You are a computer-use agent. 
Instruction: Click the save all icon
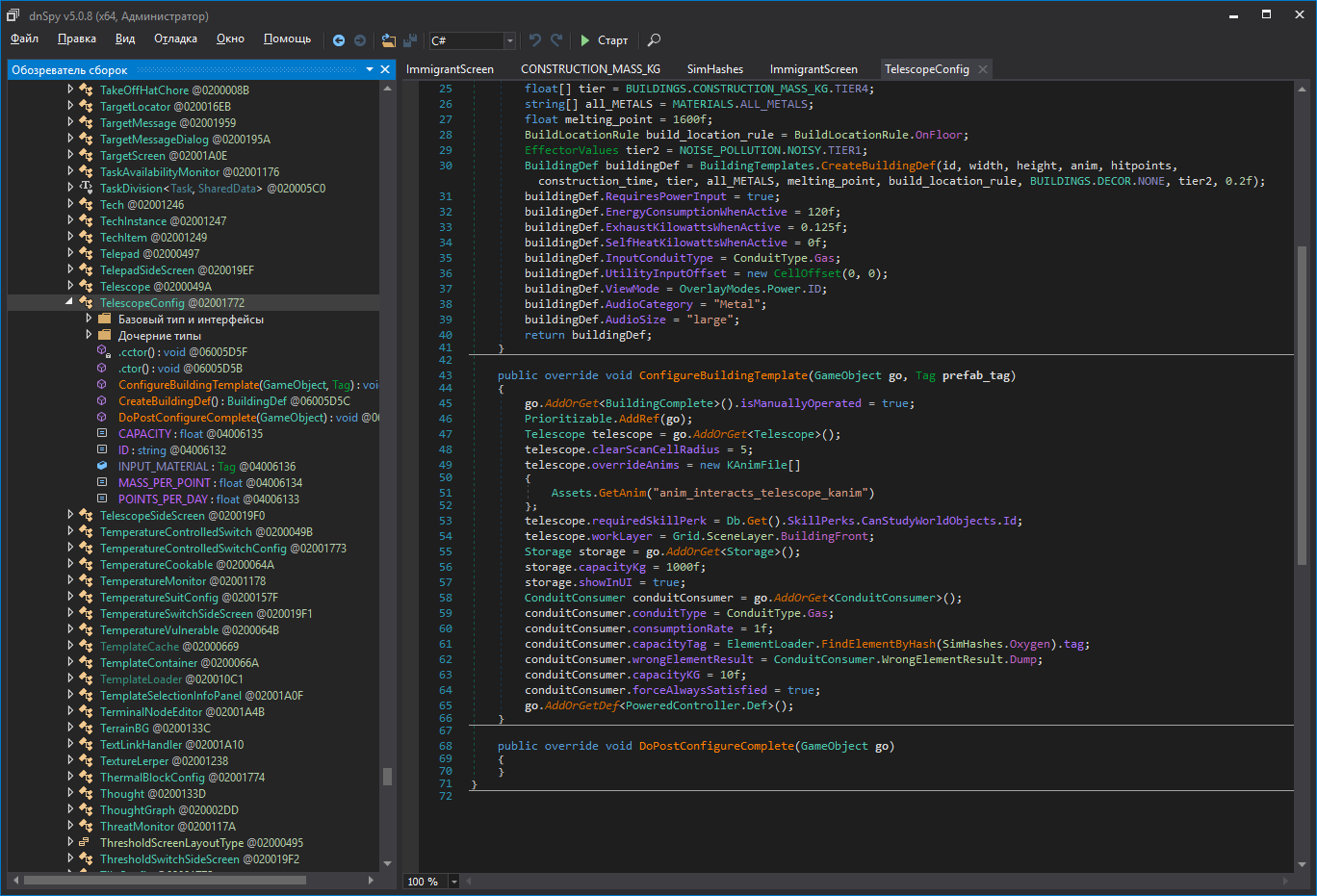pos(410,40)
